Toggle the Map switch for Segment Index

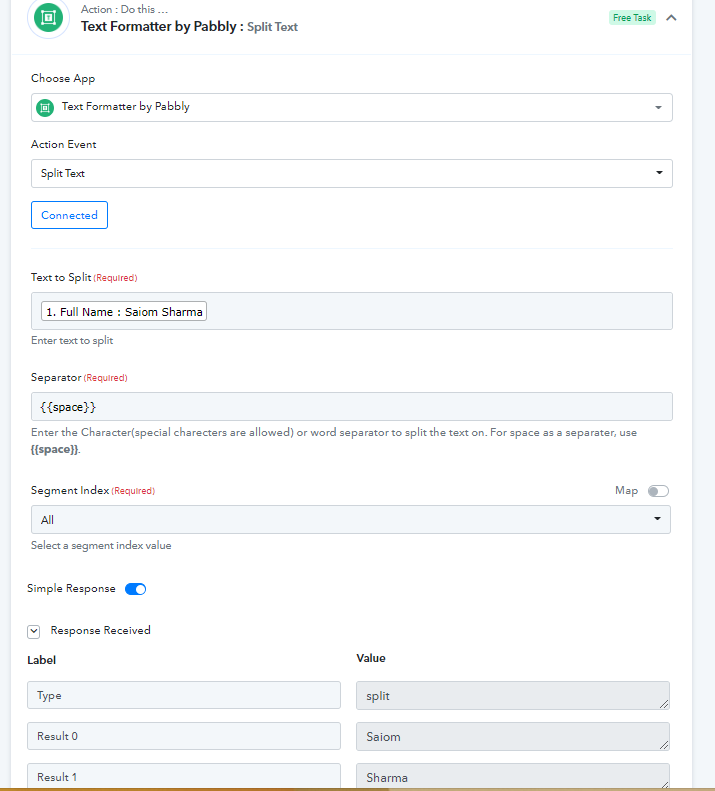point(658,491)
